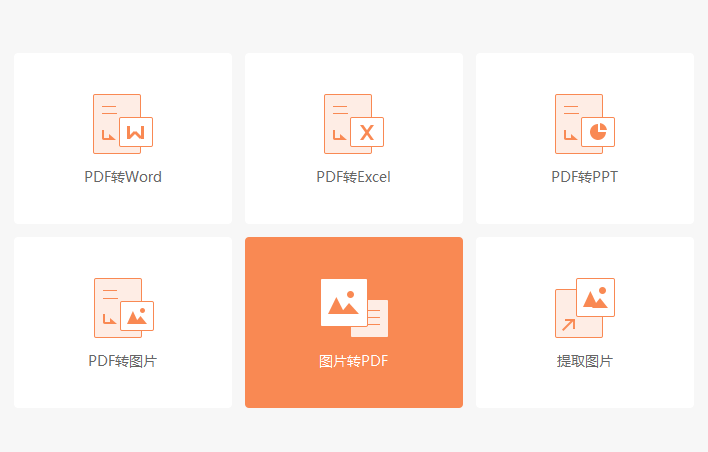Click the PDF转图片 picture icon
708x452 pixels.
[124, 308]
